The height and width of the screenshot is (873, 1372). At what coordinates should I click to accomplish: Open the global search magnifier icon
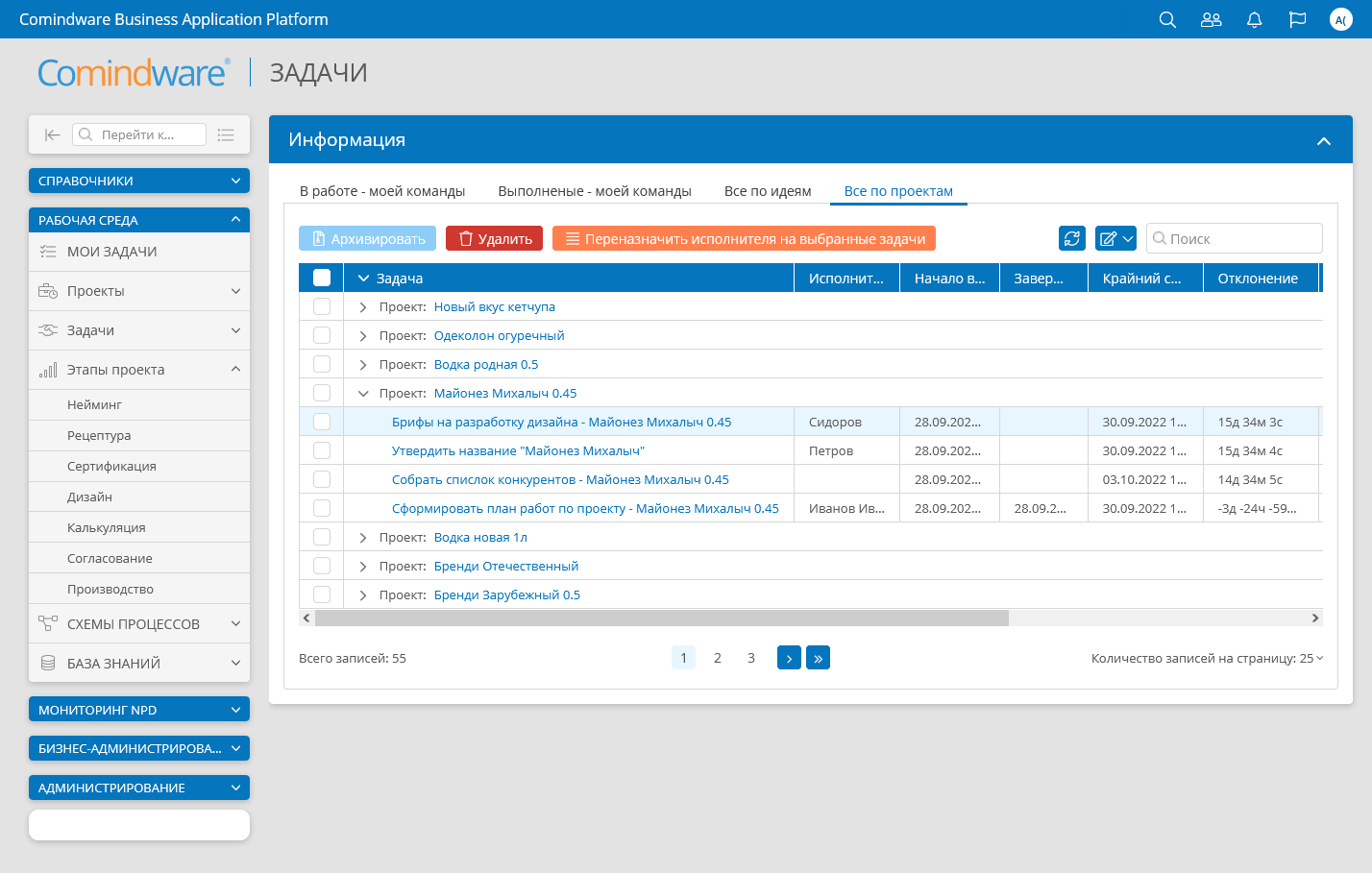pos(1167,19)
